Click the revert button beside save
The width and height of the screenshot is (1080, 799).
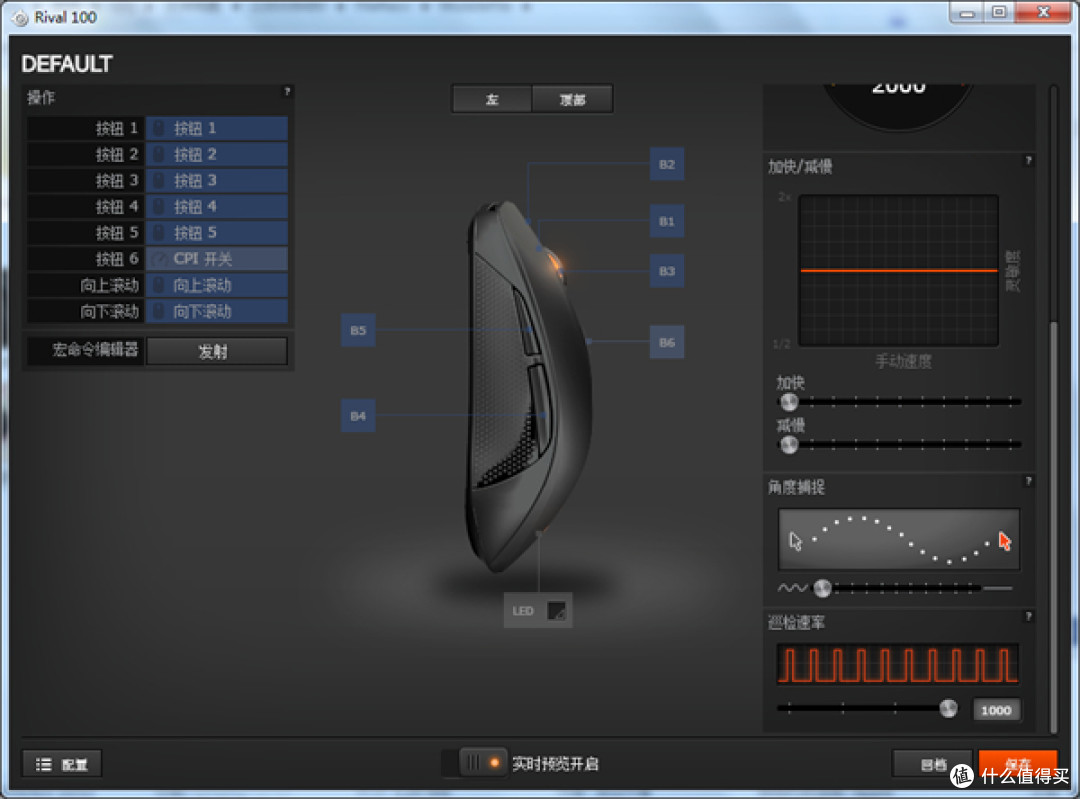(x=933, y=764)
